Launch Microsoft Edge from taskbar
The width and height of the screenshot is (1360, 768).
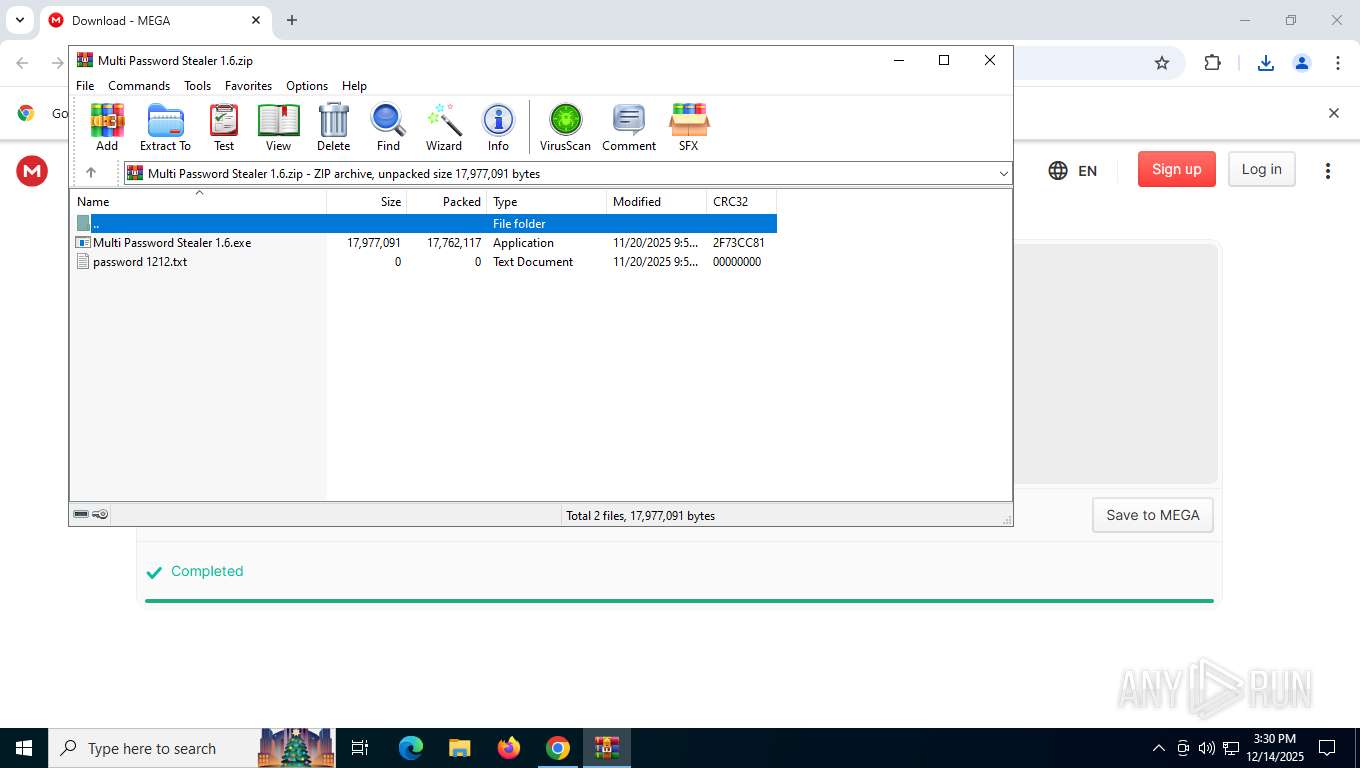click(x=411, y=748)
